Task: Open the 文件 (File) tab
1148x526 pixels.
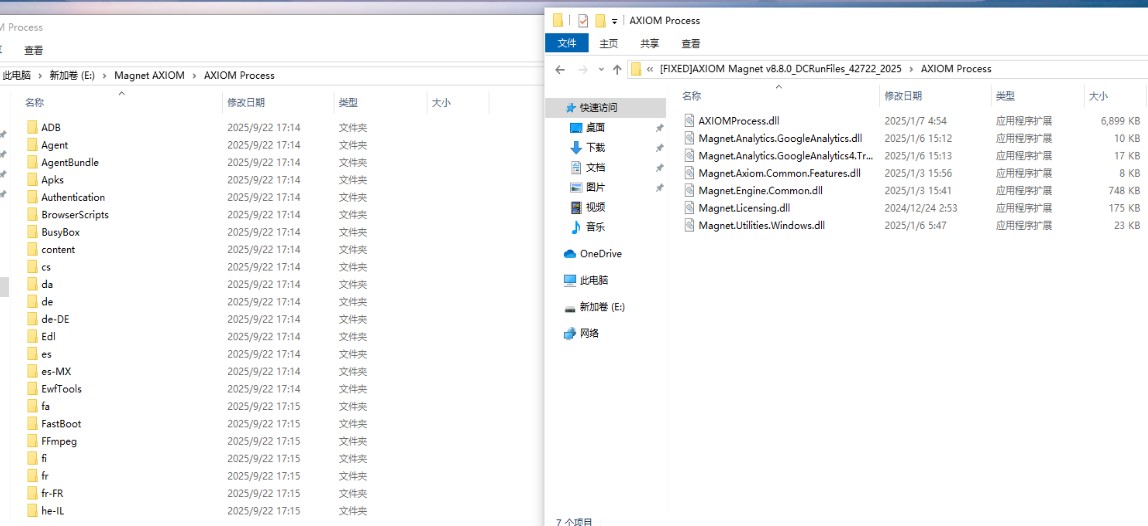Action: (567, 43)
